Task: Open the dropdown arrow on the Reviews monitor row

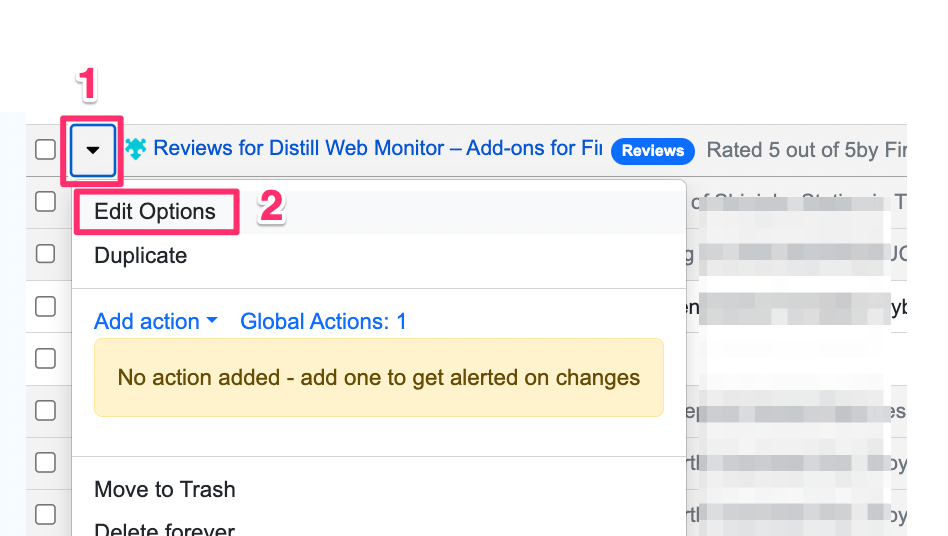Action: tap(93, 150)
